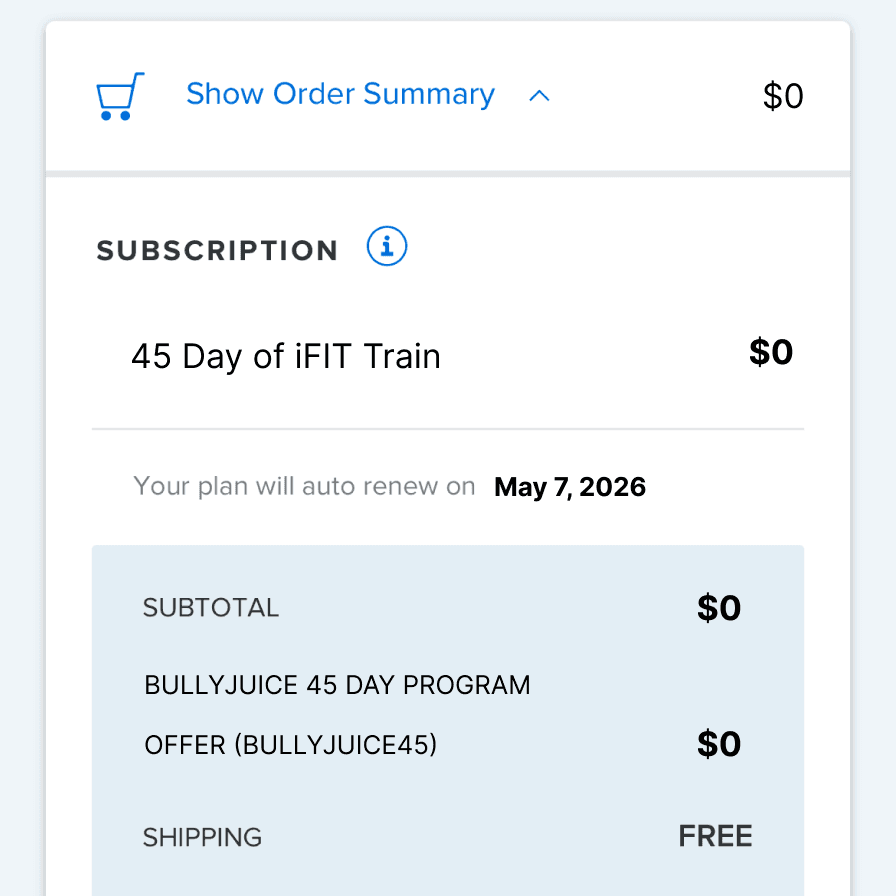Click the iFIT Train item price

tap(771, 352)
